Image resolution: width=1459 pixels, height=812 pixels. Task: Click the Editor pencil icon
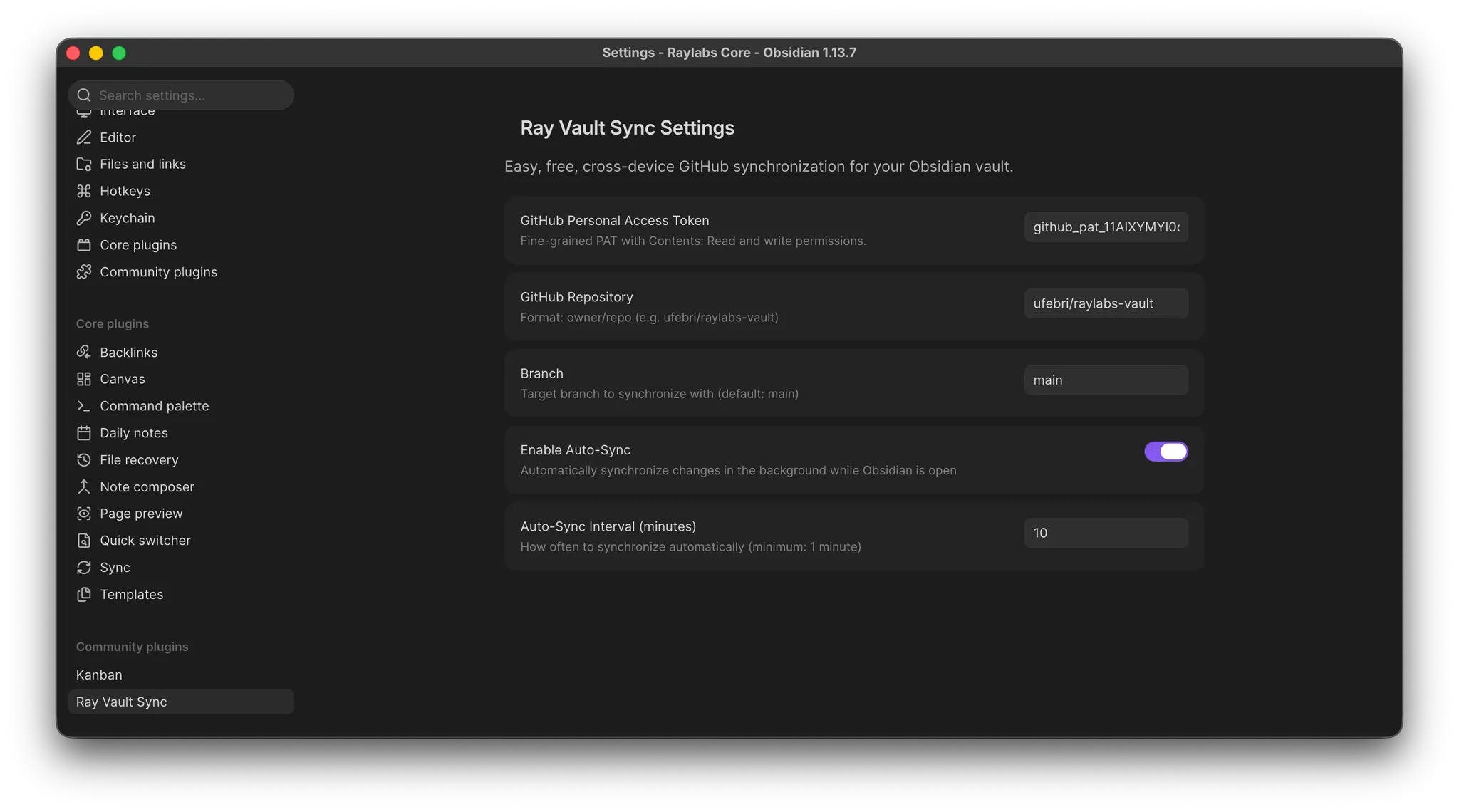[x=84, y=137]
